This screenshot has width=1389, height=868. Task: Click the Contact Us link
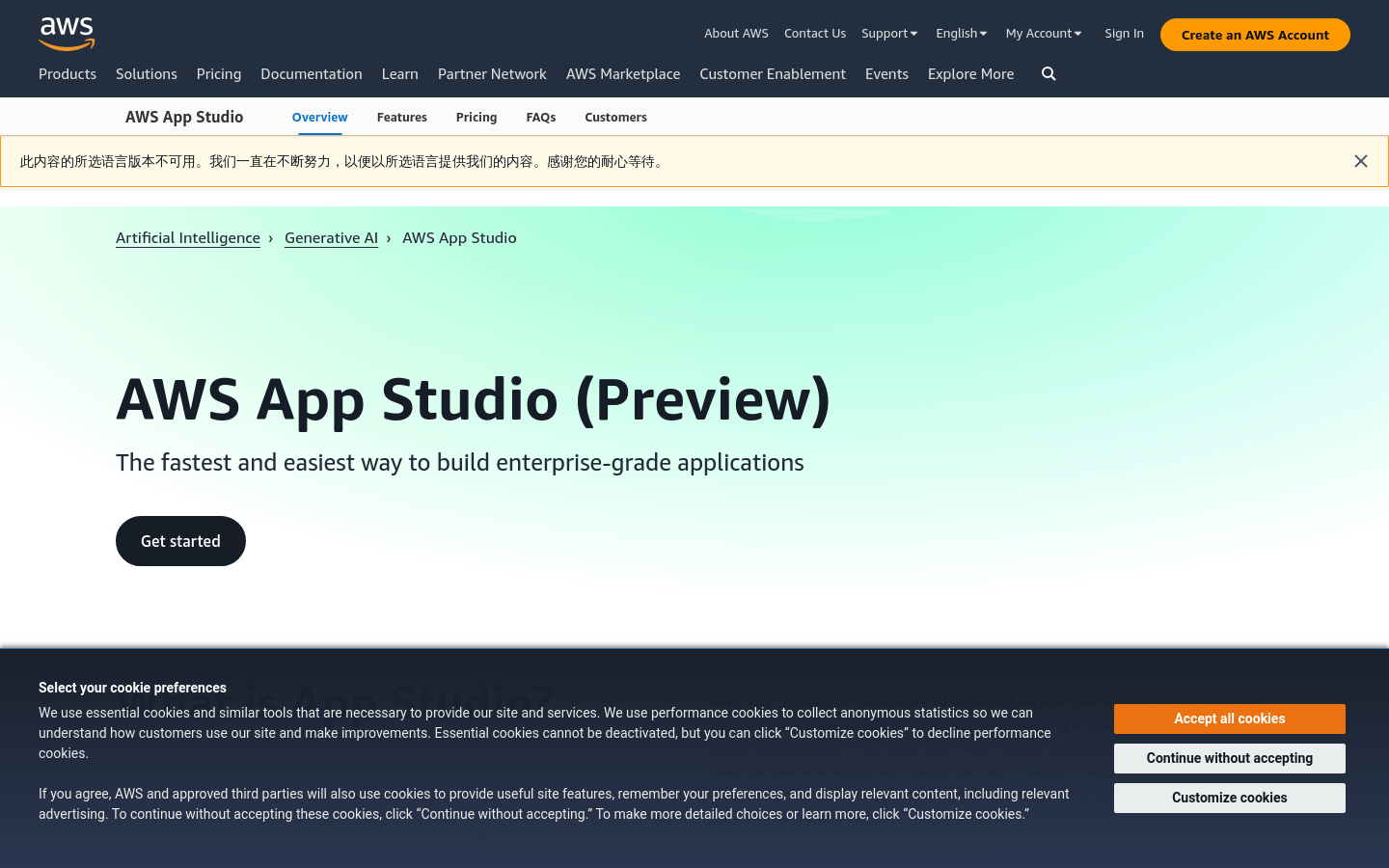(x=815, y=33)
